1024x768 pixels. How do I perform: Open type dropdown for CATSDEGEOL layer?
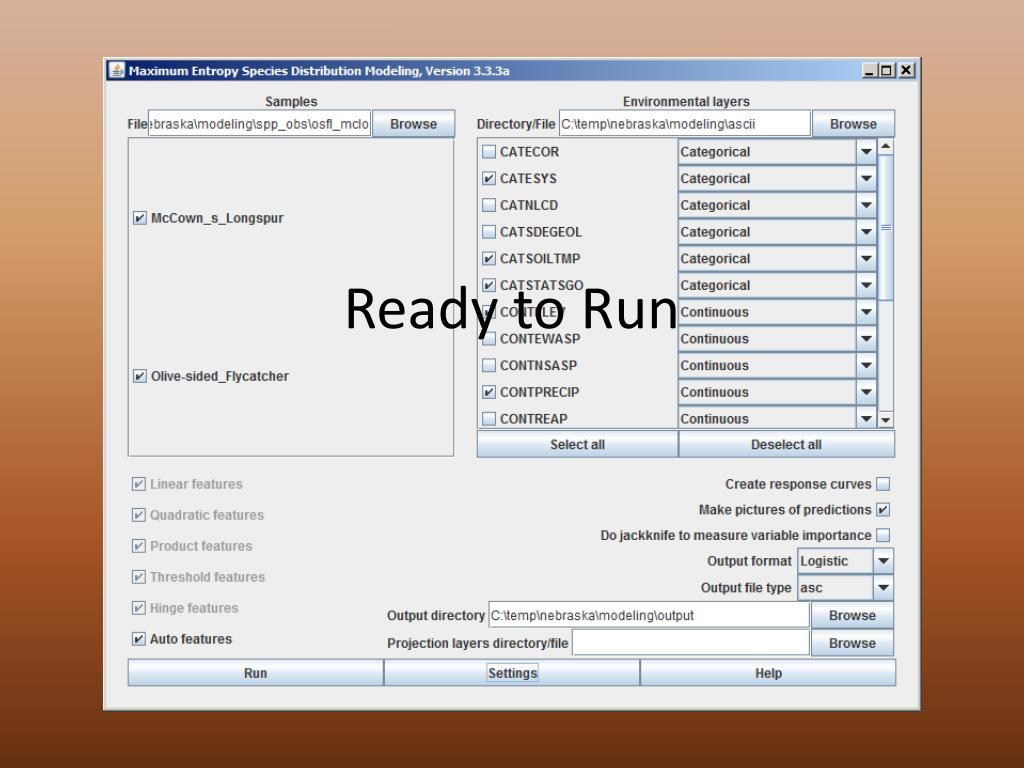[x=866, y=232]
